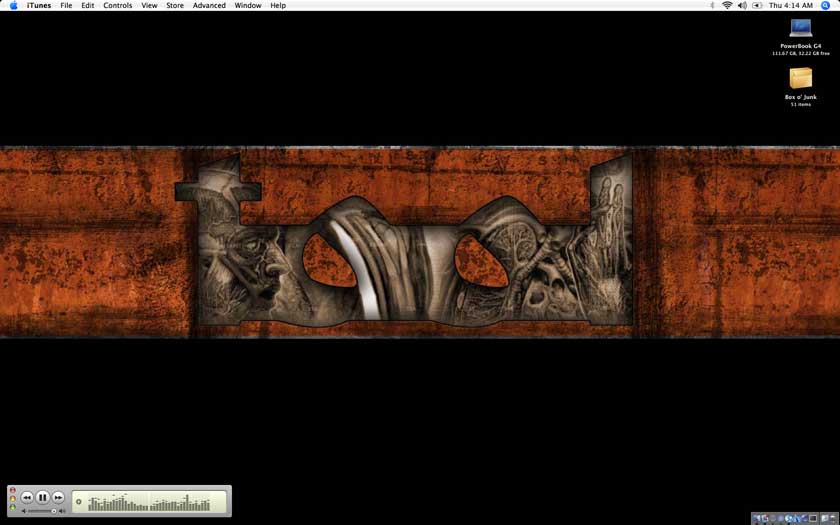
Task: Click the Bluetooth icon in menu bar
Action: coord(712,5)
